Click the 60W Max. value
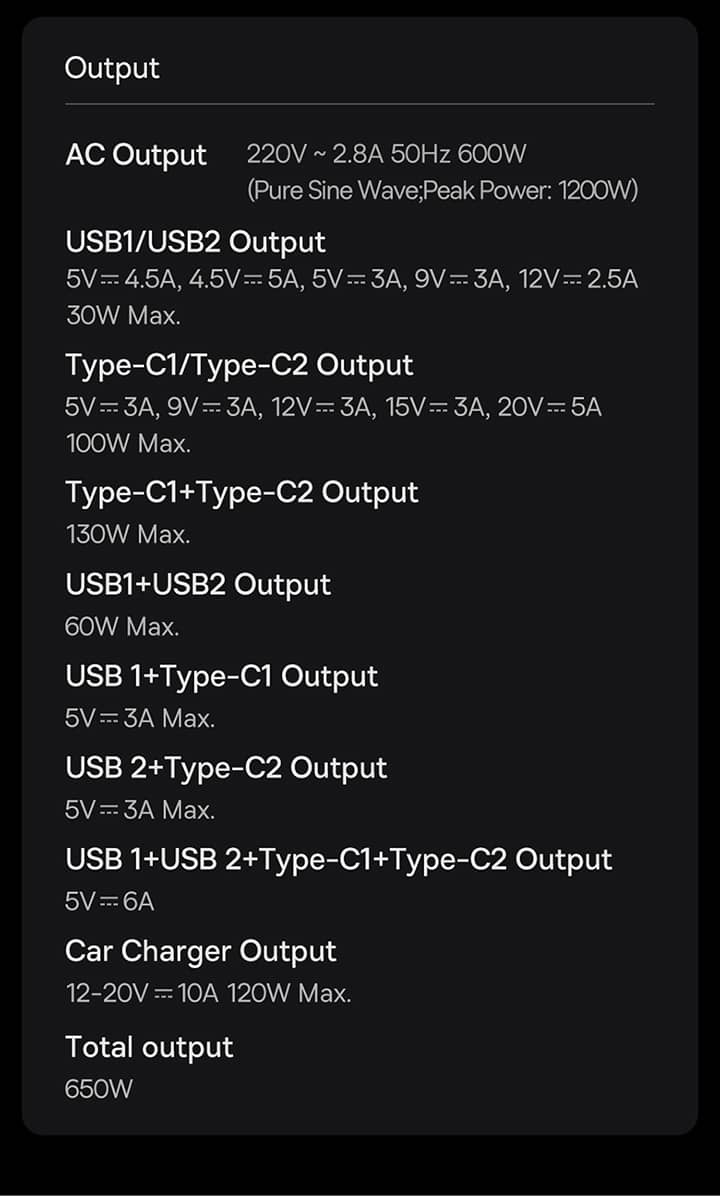 pyautogui.click(x=122, y=627)
